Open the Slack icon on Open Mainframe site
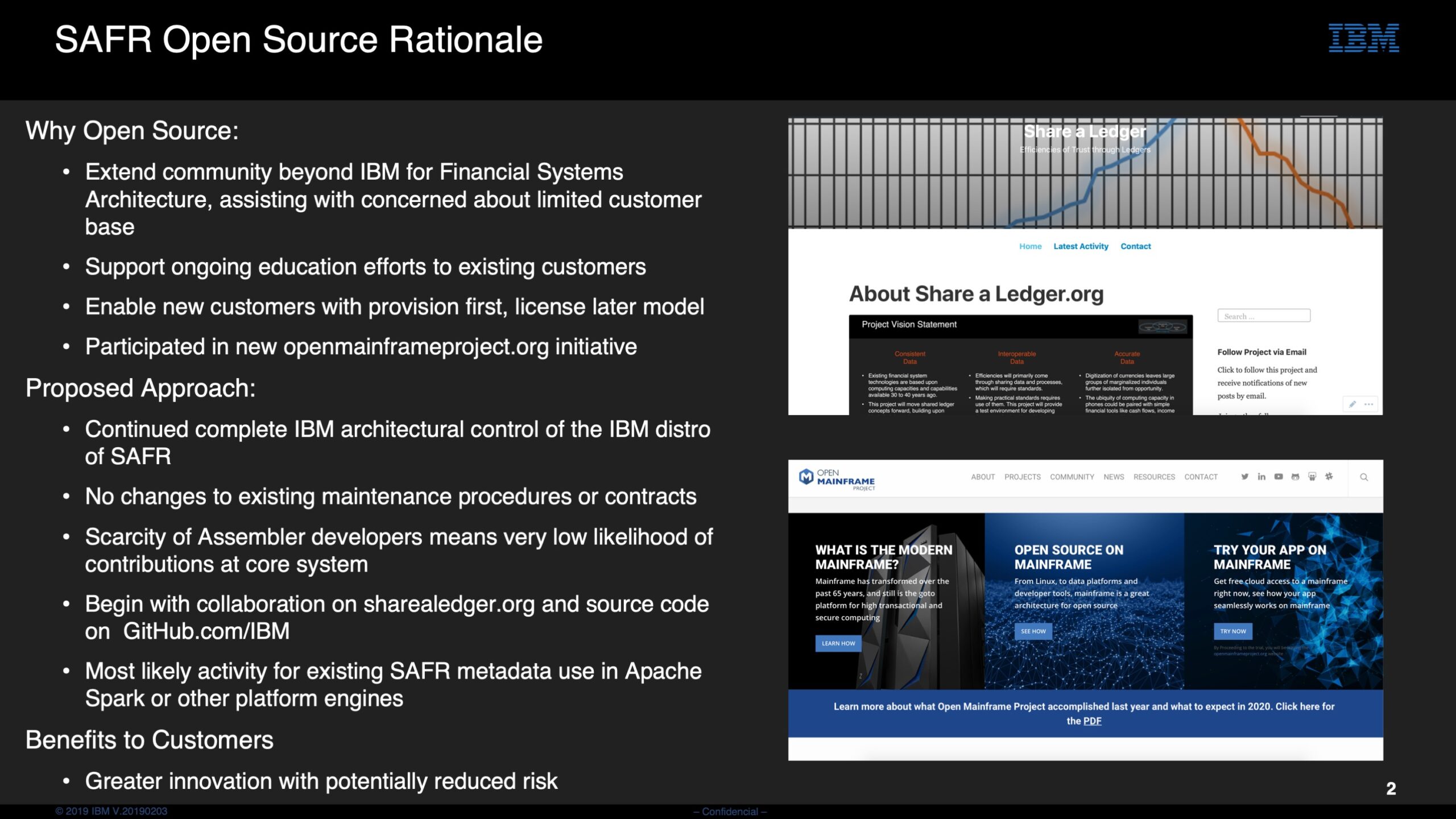This screenshot has height=819, width=1456. pyautogui.click(x=1329, y=476)
